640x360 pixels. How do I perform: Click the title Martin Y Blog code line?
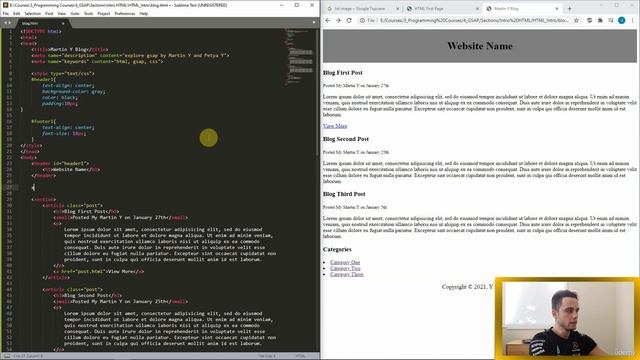pos(70,49)
